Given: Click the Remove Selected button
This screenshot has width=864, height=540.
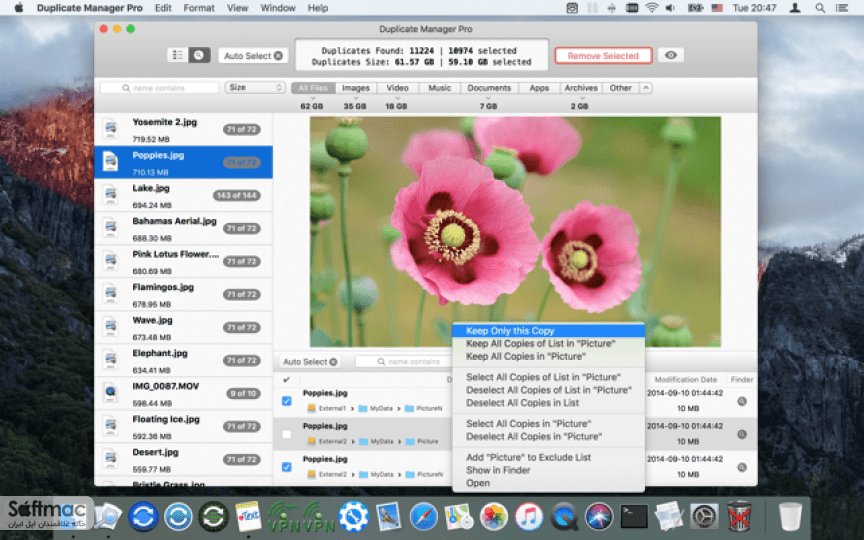Looking at the screenshot, I should 603,56.
